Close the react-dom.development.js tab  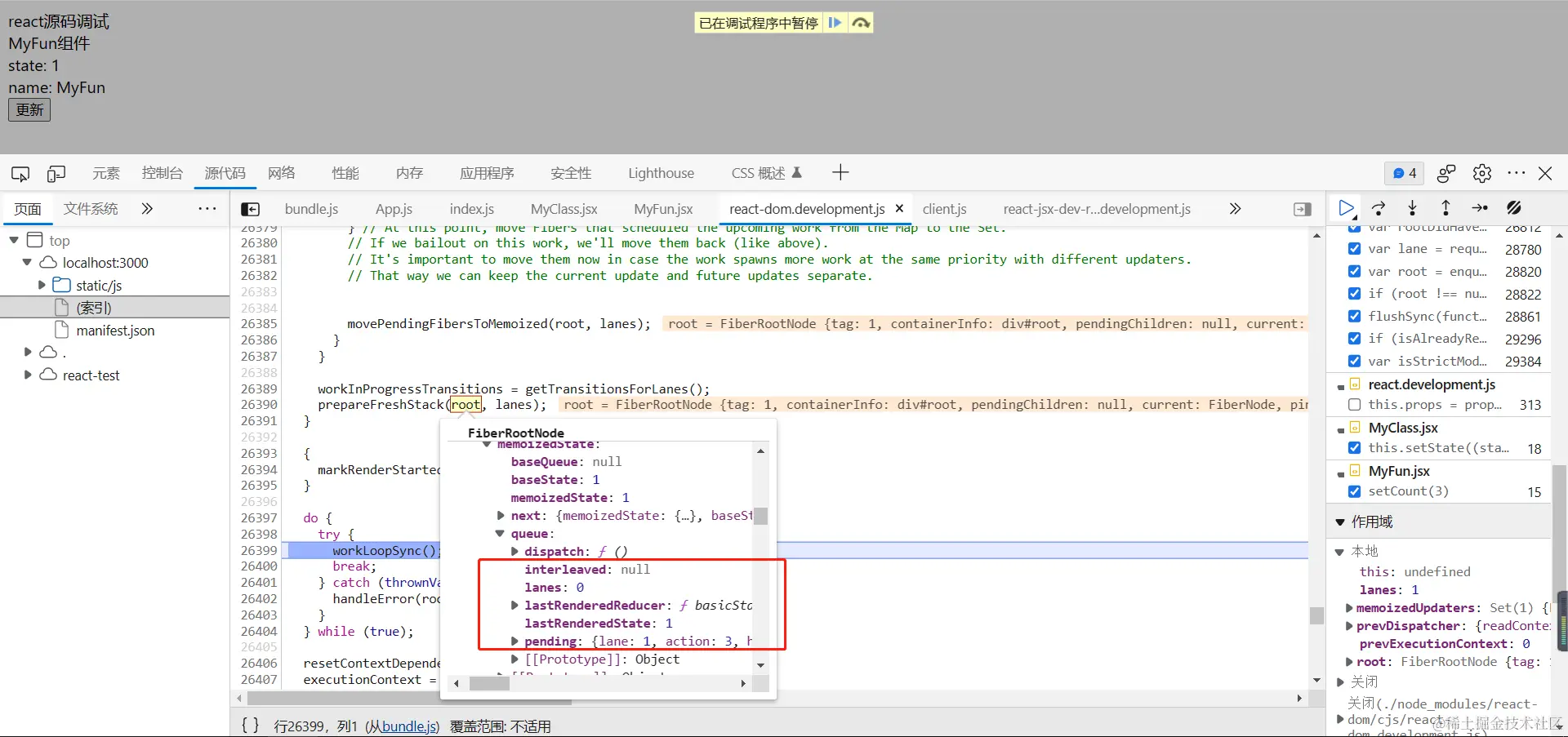click(899, 209)
